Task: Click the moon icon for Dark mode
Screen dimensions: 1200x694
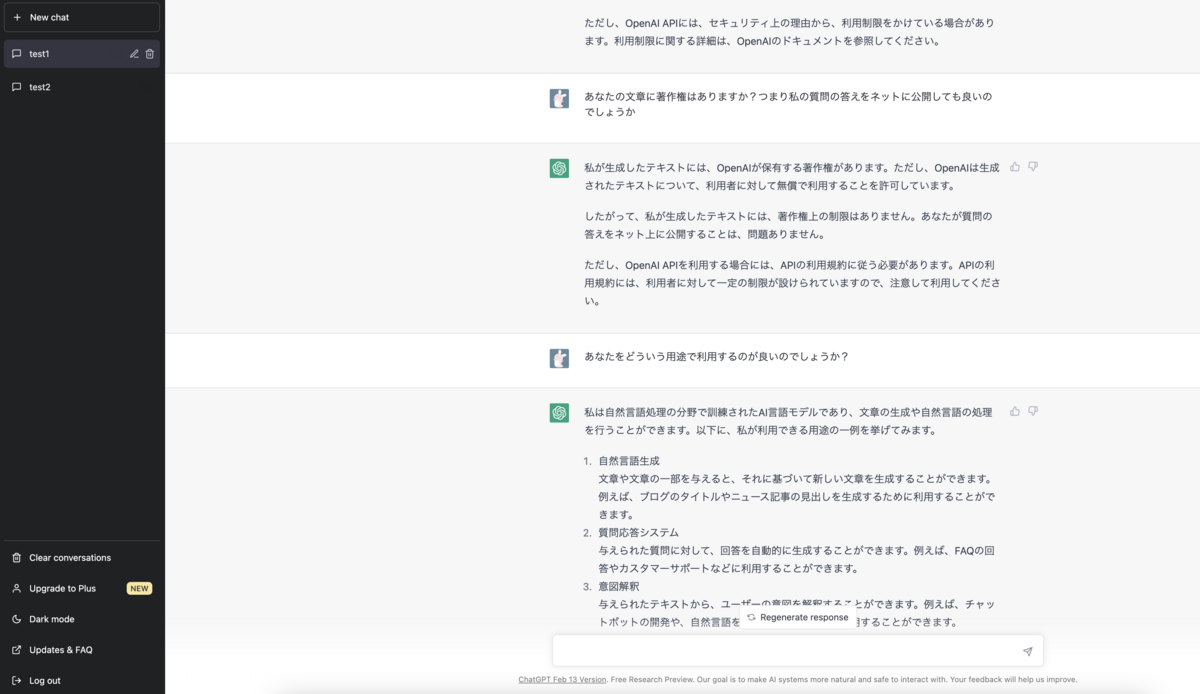Action: click(17, 619)
